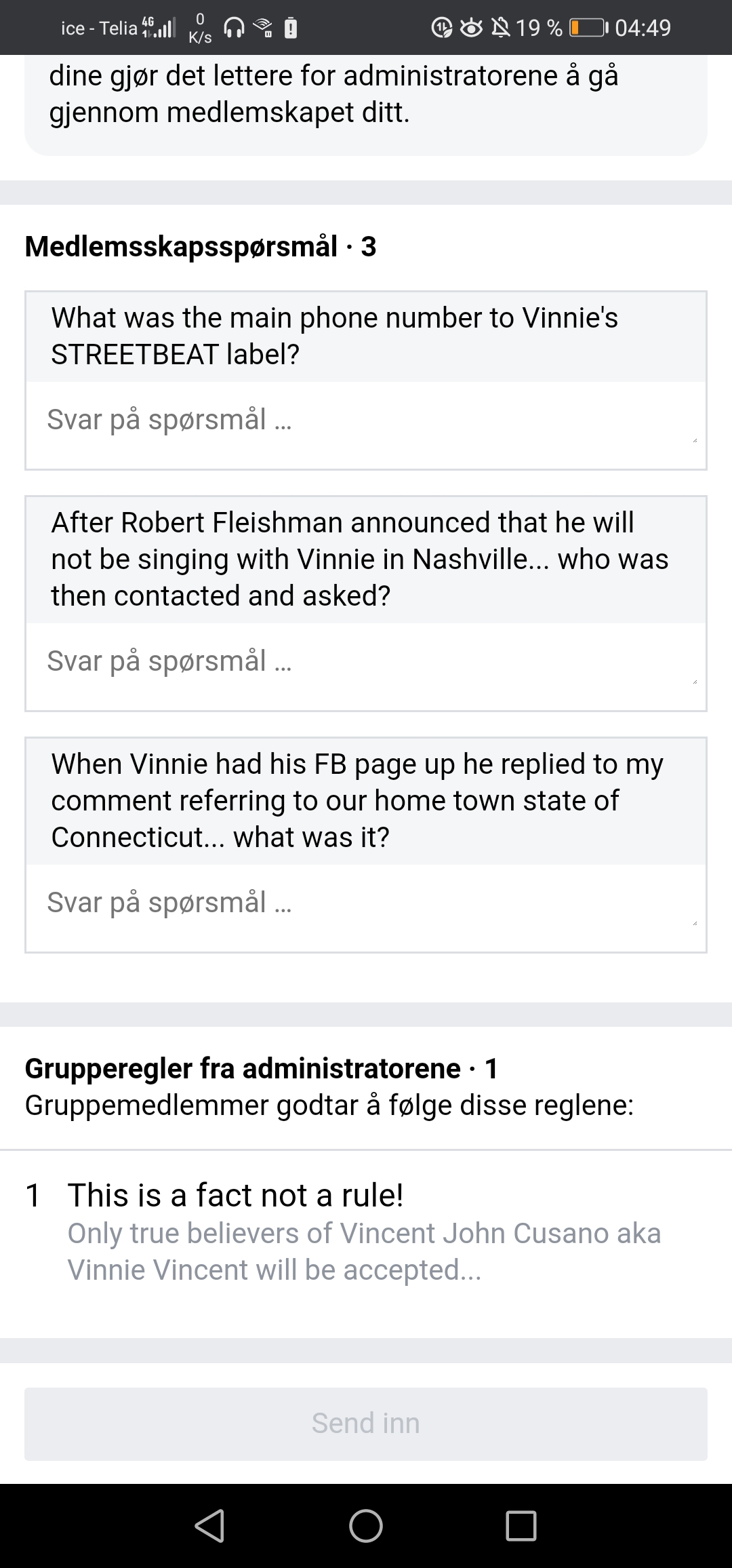Tap the muted bell notification icon

(x=500, y=28)
